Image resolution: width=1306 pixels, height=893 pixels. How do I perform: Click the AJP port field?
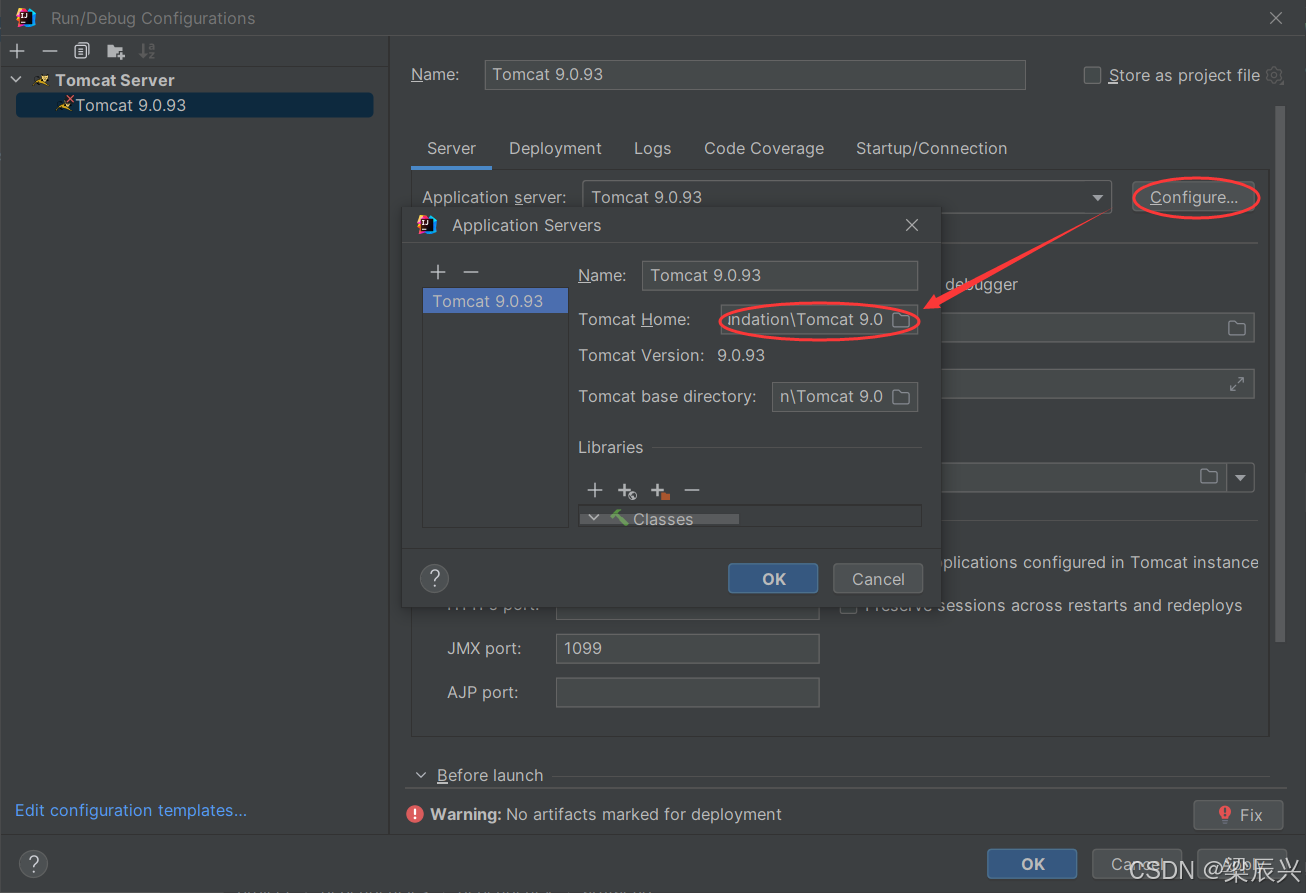coord(687,692)
